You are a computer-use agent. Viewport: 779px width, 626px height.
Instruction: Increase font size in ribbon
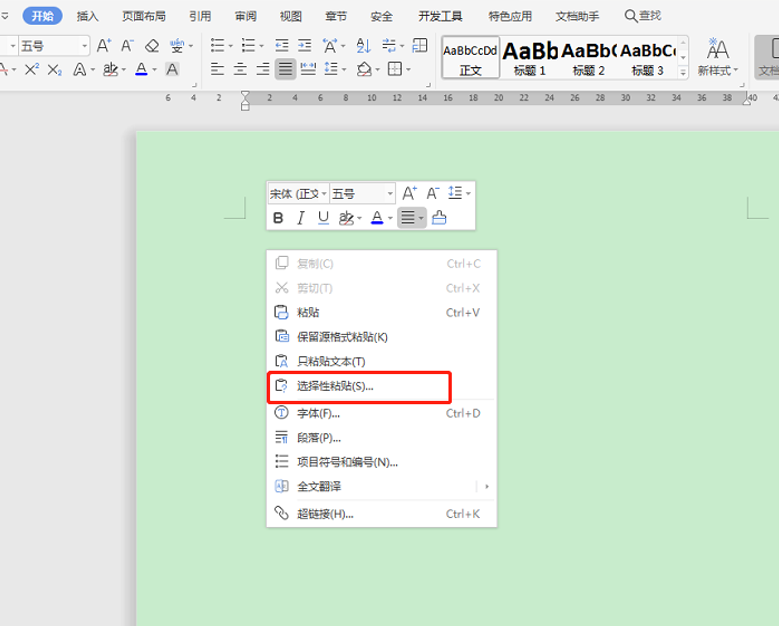pyautogui.click(x=103, y=46)
